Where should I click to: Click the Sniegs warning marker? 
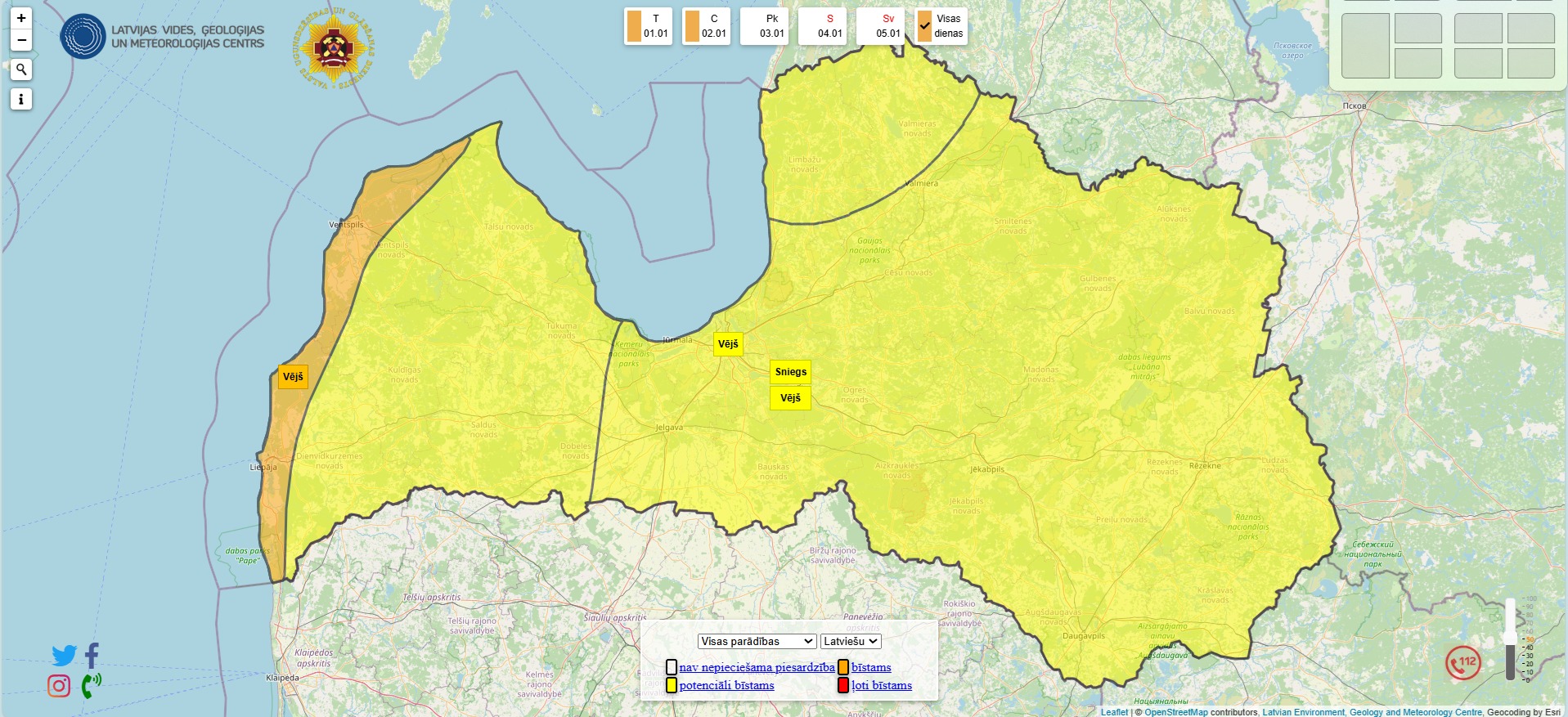click(x=790, y=372)
